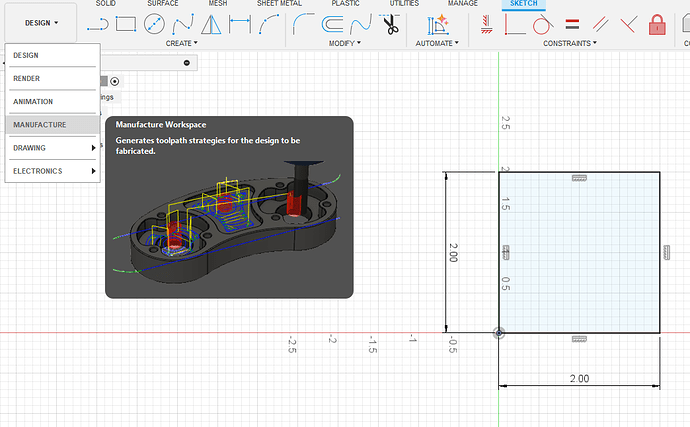Expand the ELECTRONICS submenu arrow
Screen dimensions: 690x427
coord(93,171)
